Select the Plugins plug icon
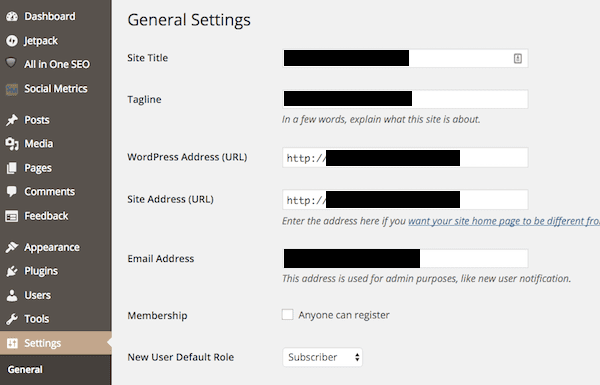The height and width of the screenshot is (385, 600). click(x=12, y=271)
